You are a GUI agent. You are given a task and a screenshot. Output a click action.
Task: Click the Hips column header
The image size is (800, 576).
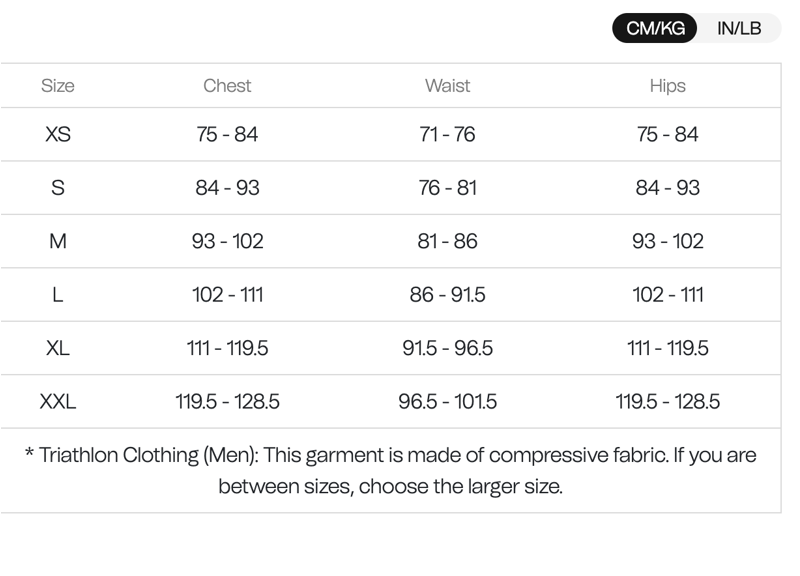click(x=667, y=86)
